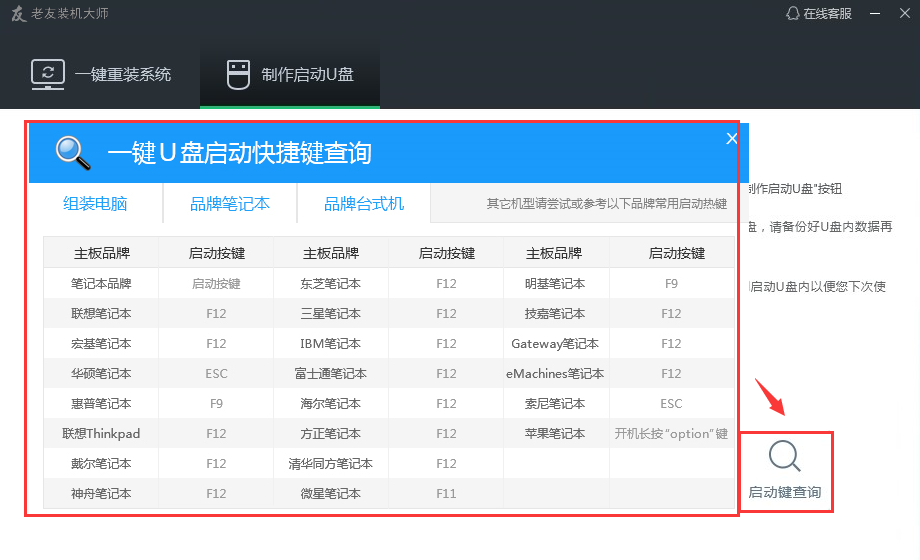Click the eMachines笔记本 cell
The image size is (920, 560).
click(555, 373)
